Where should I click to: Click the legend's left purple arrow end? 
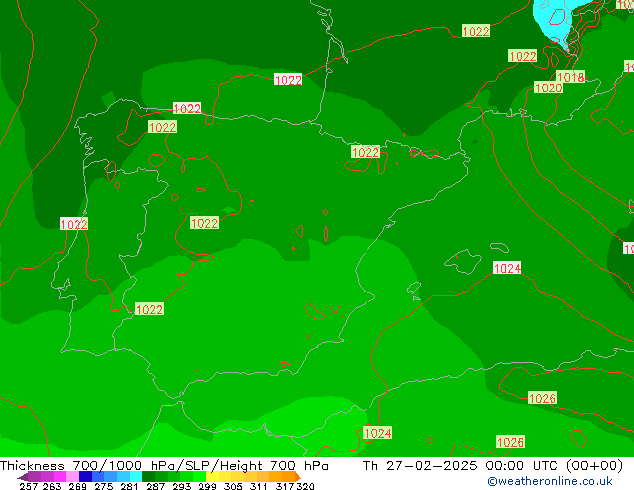[23, 477]
